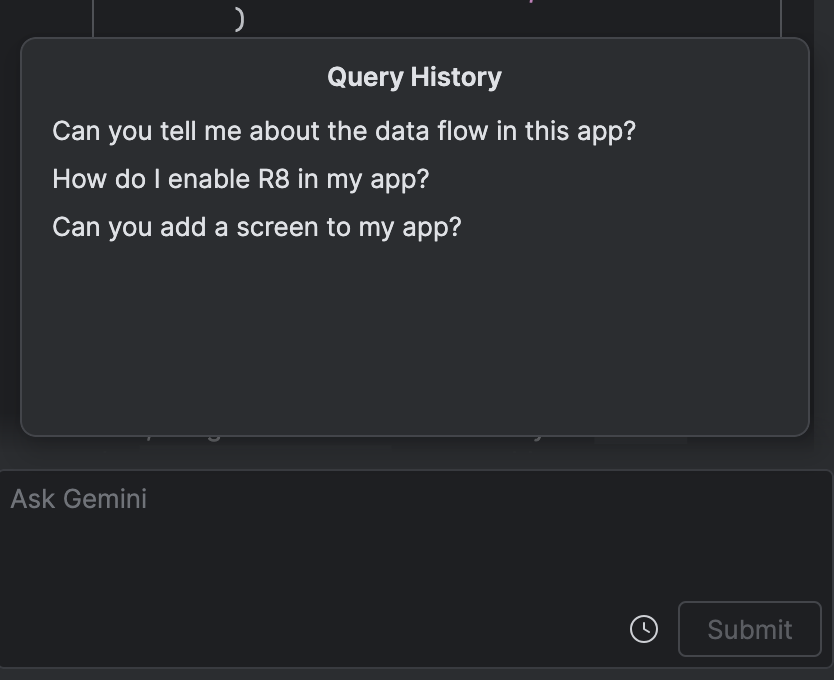Pick the add screen question from Query History
This screenshot has height=680, width=834.
pyautogui.click(x=257, y=227)
